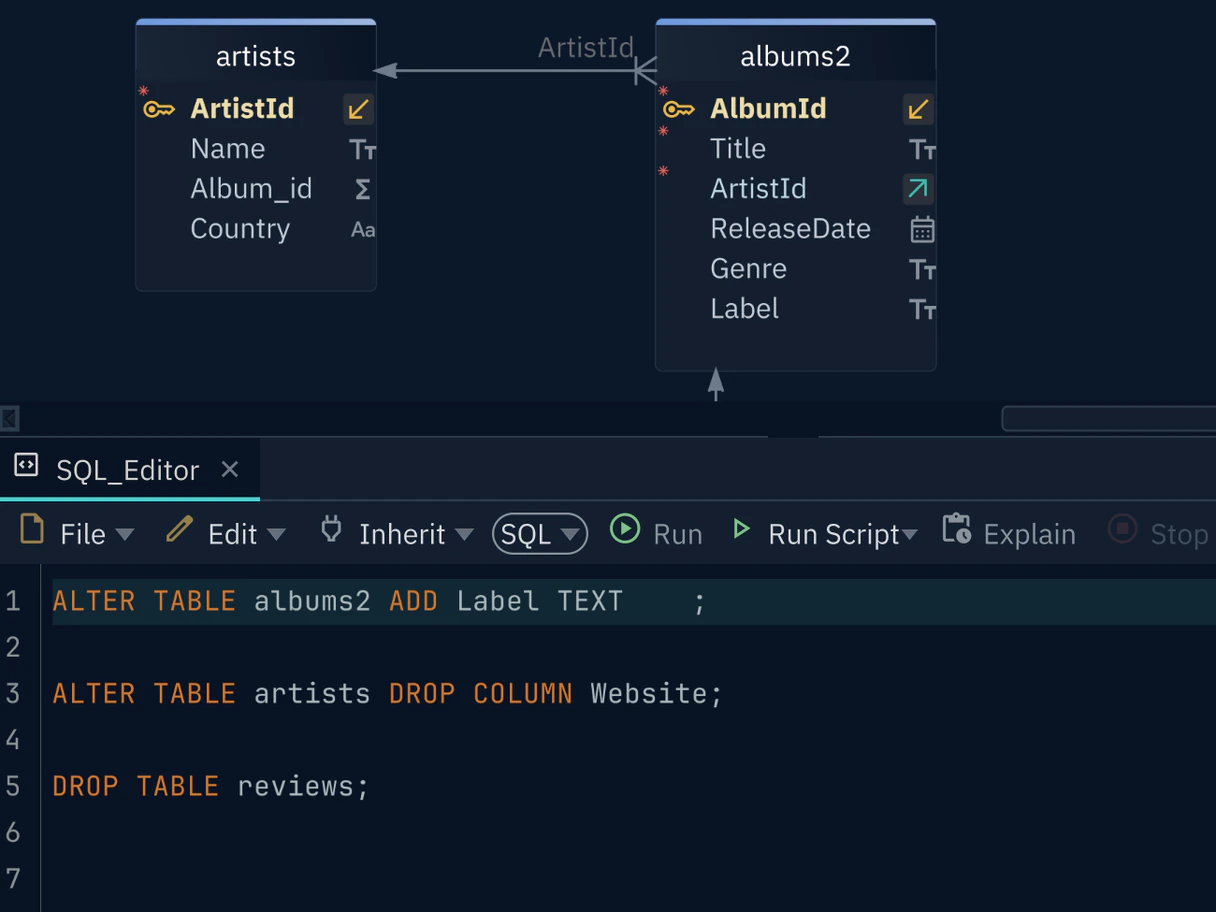This screenshot has width=1216, height=912.
Task: Click the ArtistId relation line label
Action: point(585,47)
